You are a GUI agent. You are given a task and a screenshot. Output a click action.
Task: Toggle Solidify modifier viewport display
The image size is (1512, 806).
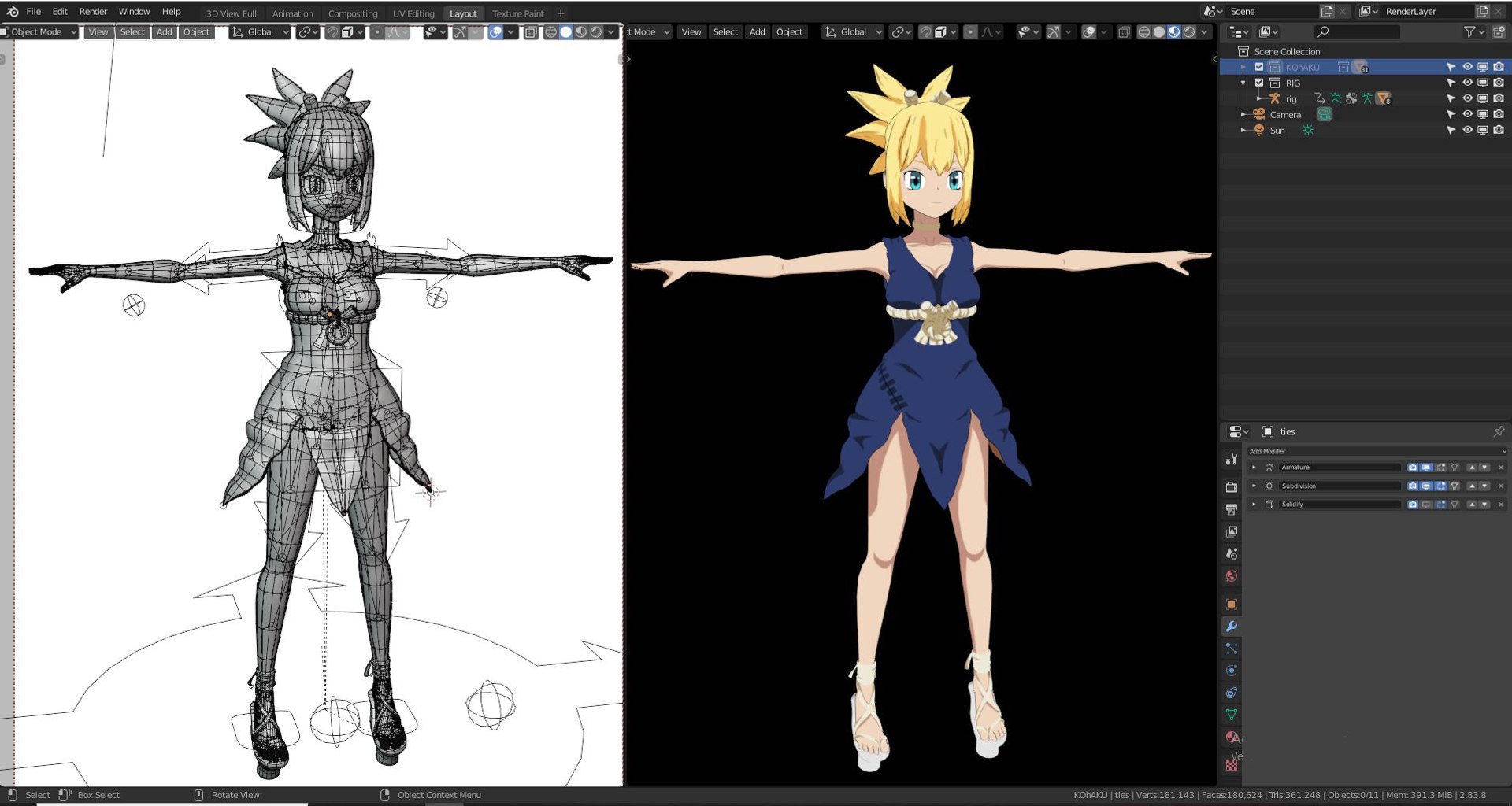(1426, 505)
